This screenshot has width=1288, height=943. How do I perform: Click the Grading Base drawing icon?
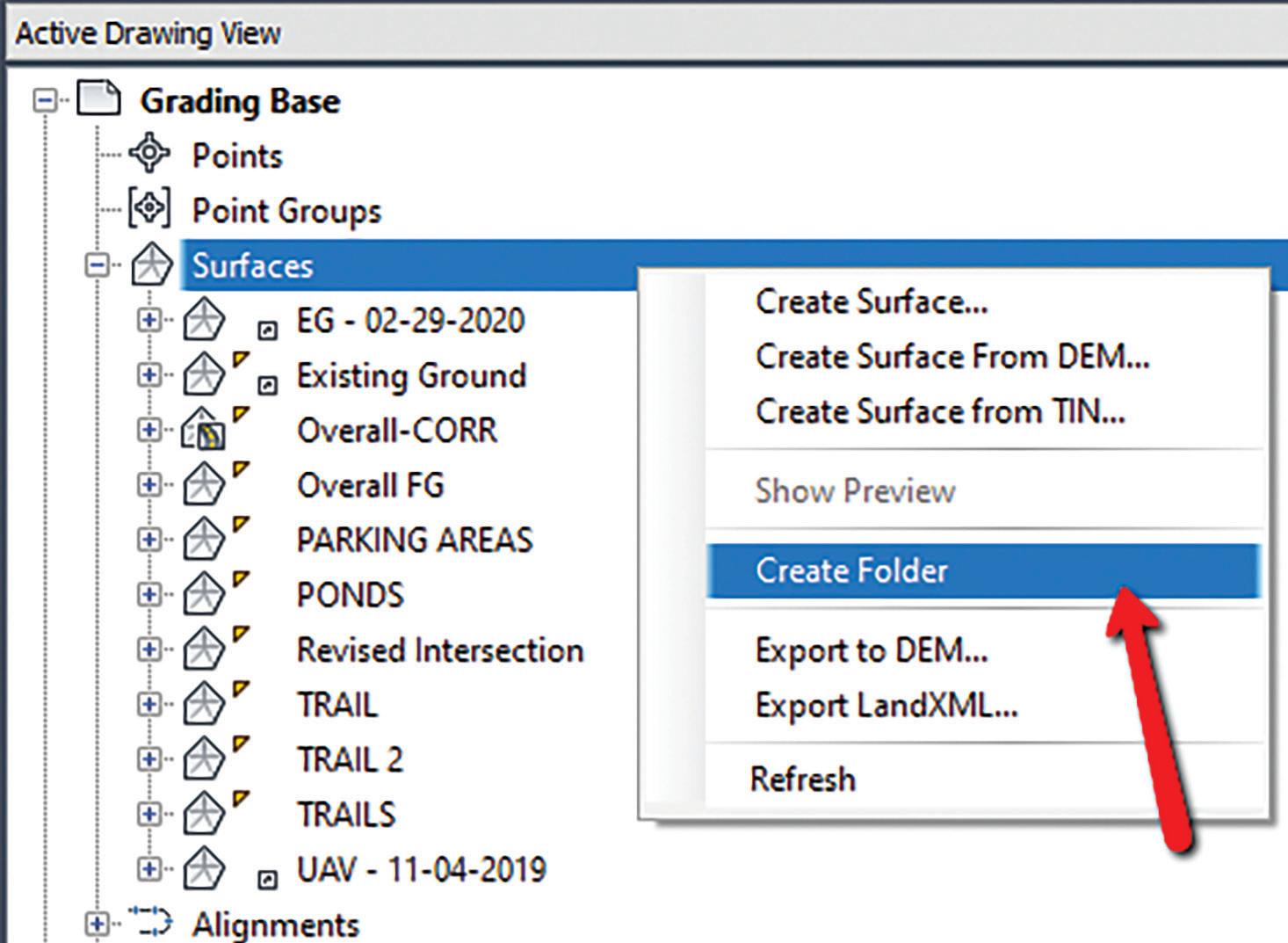(x=98, y=99)
